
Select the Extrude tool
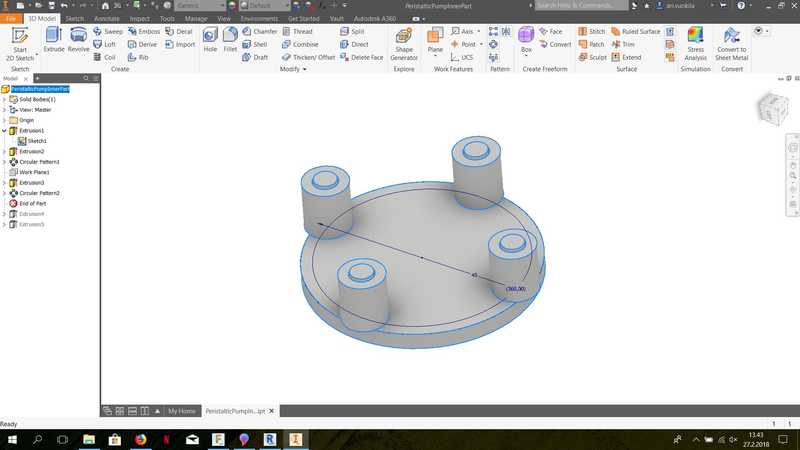click(54, 40)
